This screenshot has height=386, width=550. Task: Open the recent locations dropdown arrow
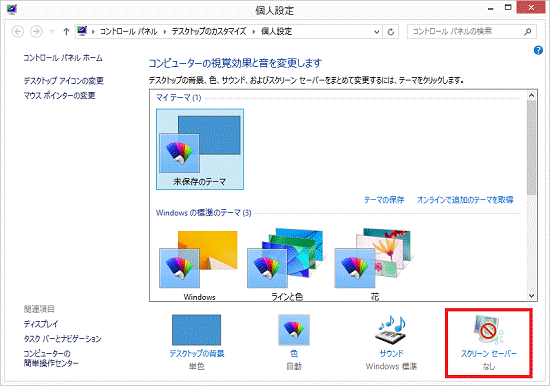pyautogui.click(x=52, y=32)
